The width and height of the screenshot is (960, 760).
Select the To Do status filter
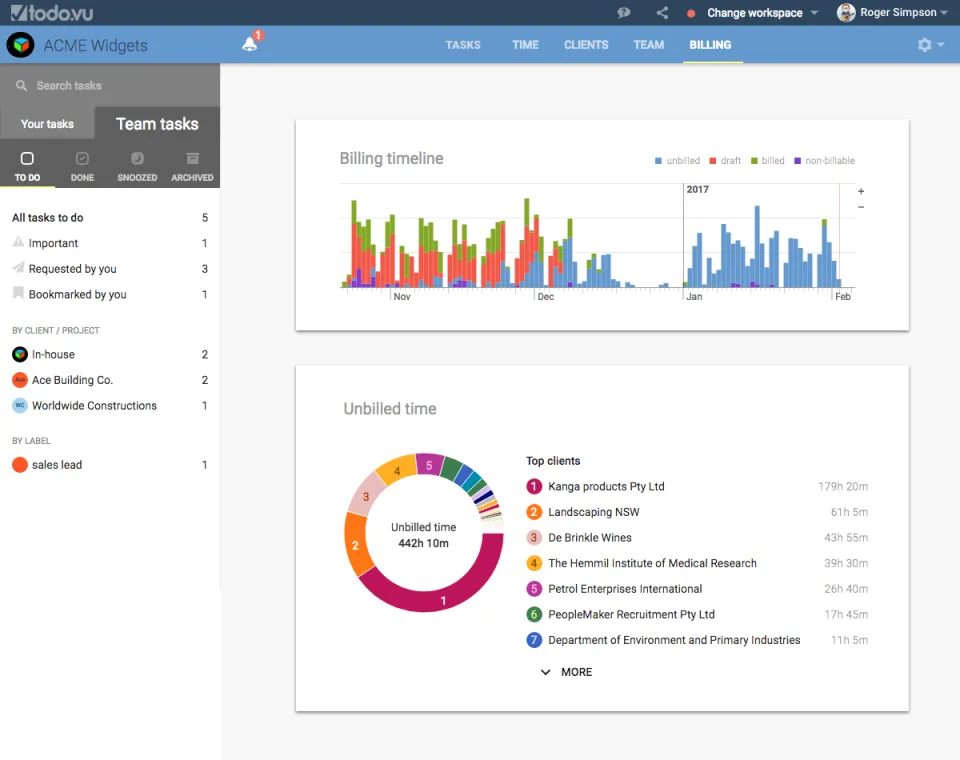[27, 167]
